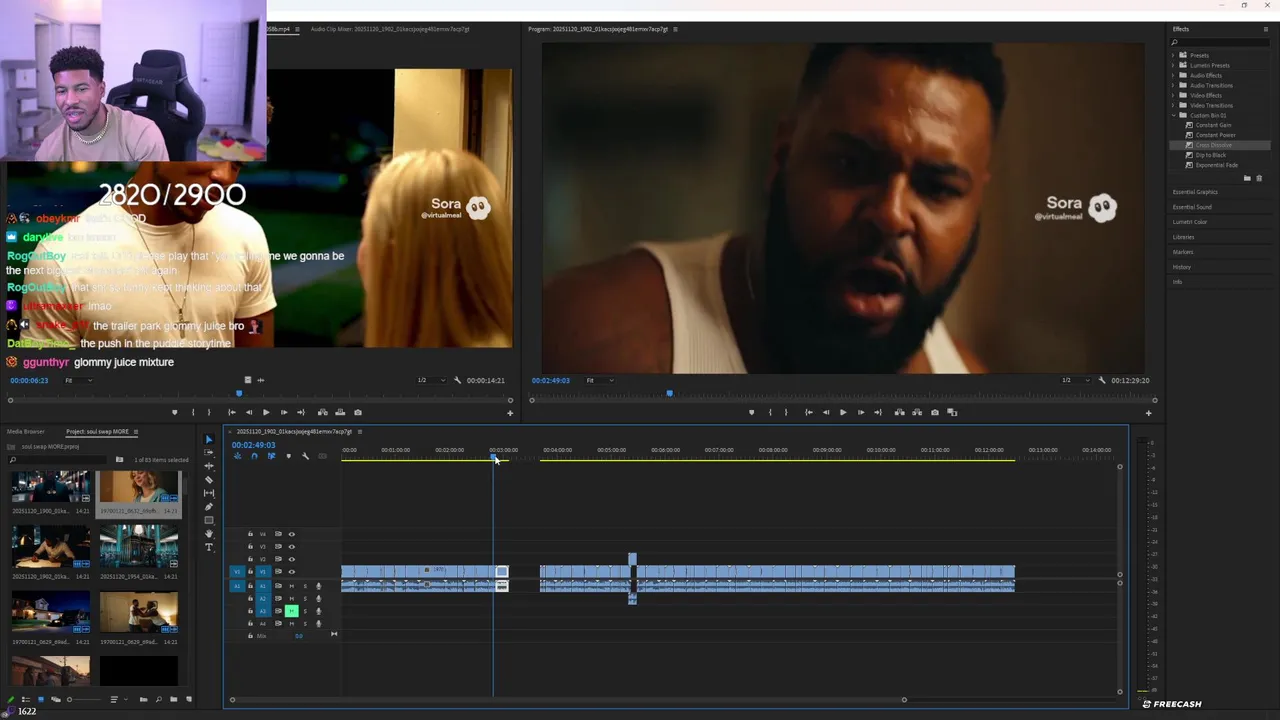Open Lumetri Color panel tab
This screenshot has height=720, width=1280.
(1190, 222)
